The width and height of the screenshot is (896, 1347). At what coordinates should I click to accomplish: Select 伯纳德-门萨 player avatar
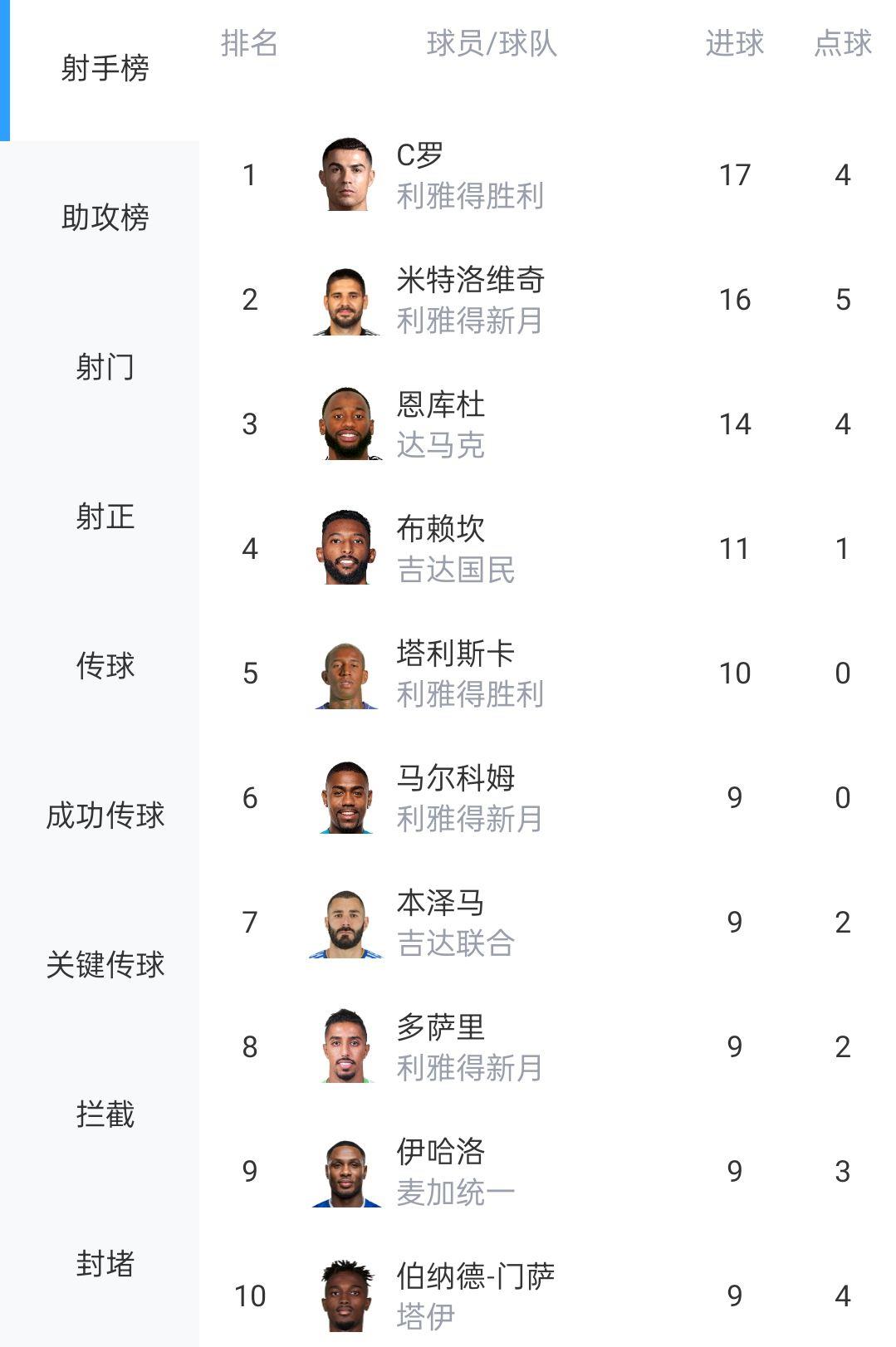[x=346, y=1296]
